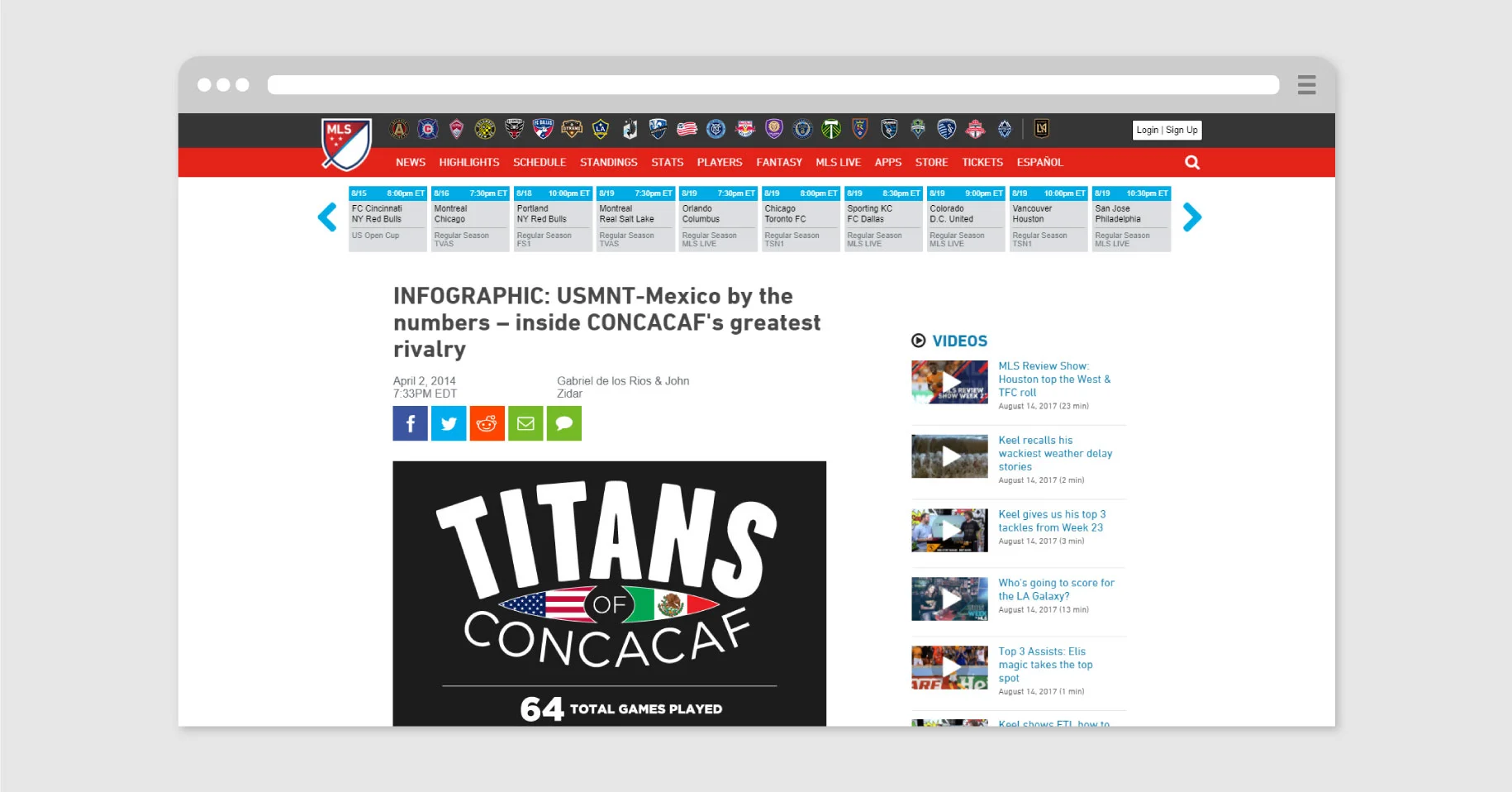This screenshot has width=1512, height=792.
Task: Click the Sign Up link
Action: tap(1182, 130)
